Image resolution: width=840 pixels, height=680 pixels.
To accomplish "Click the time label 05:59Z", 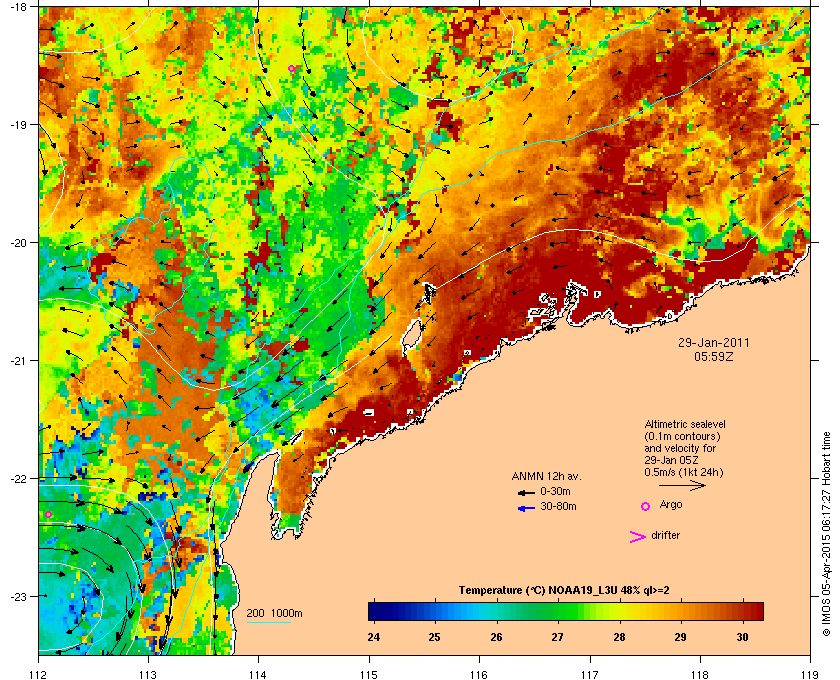I will [714, 356].
